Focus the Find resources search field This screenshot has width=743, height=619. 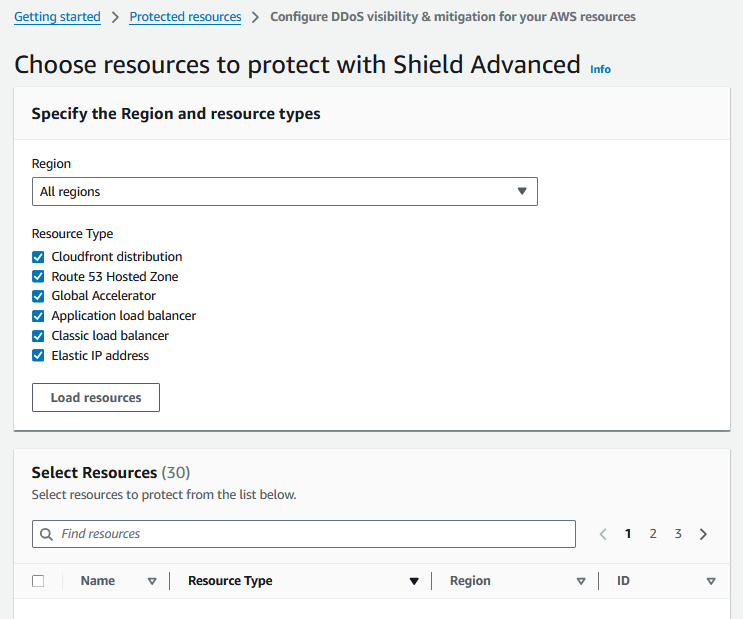tap(310, 534)
